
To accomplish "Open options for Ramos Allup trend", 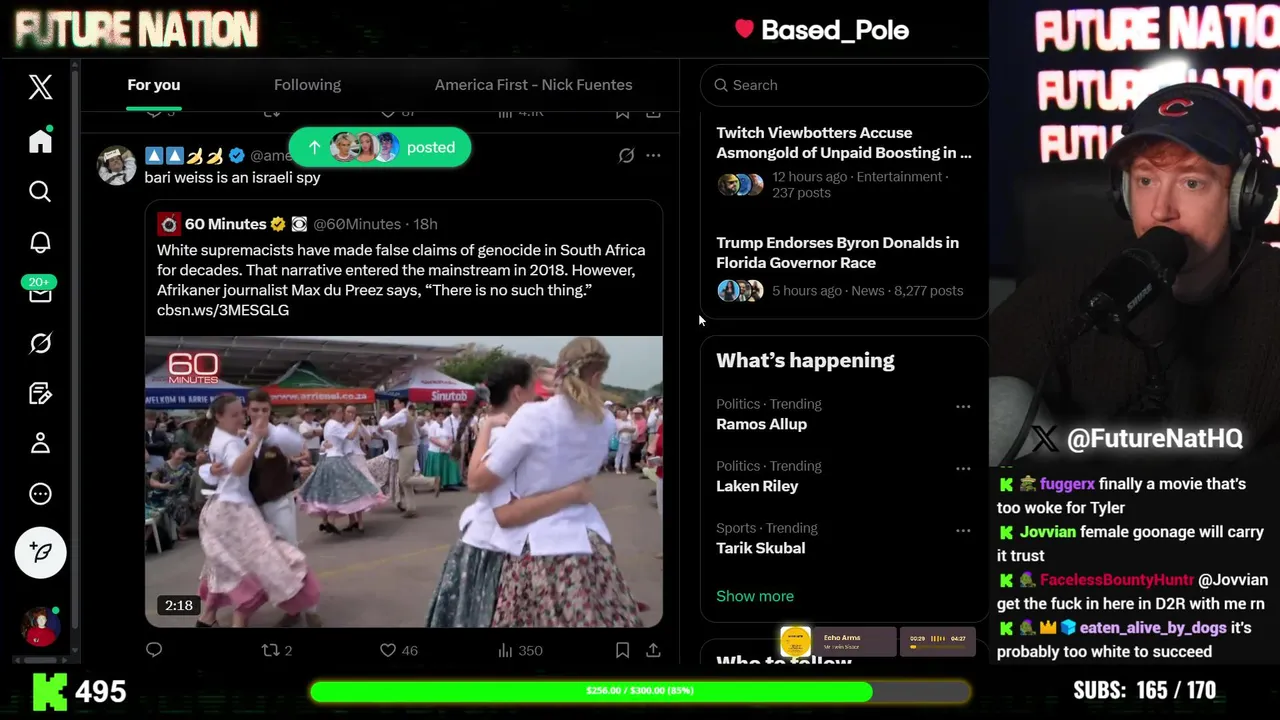I will pos(963,406).
